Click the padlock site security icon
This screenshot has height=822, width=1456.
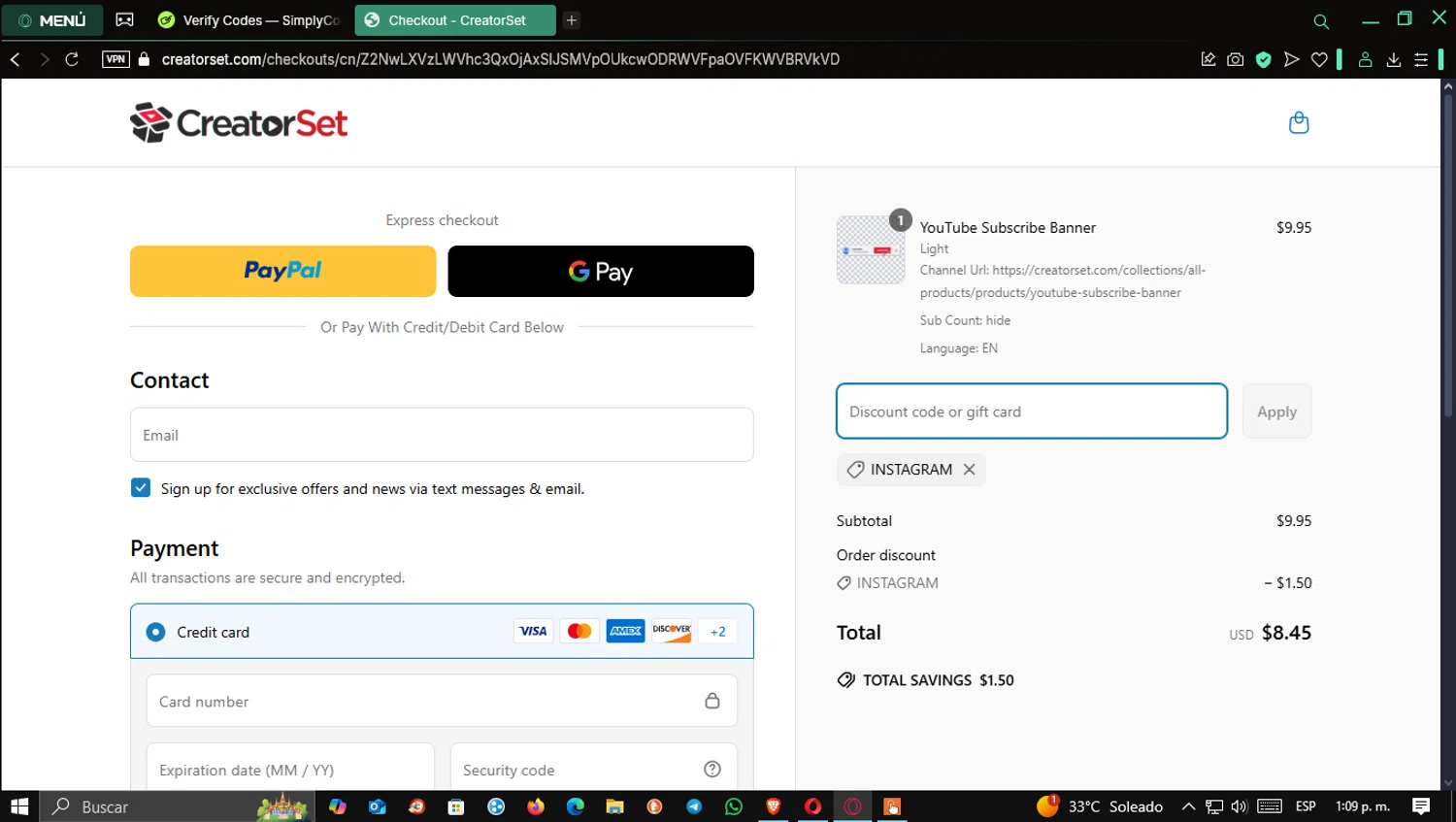pyautogui.click(x=145, y=59)
